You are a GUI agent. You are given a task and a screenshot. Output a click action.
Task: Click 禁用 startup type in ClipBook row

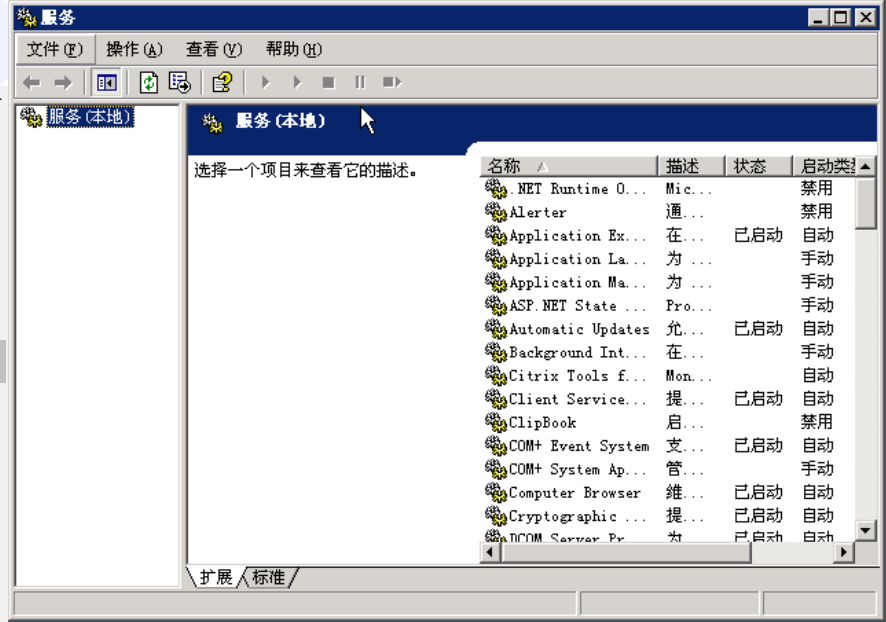click(816, 422)
